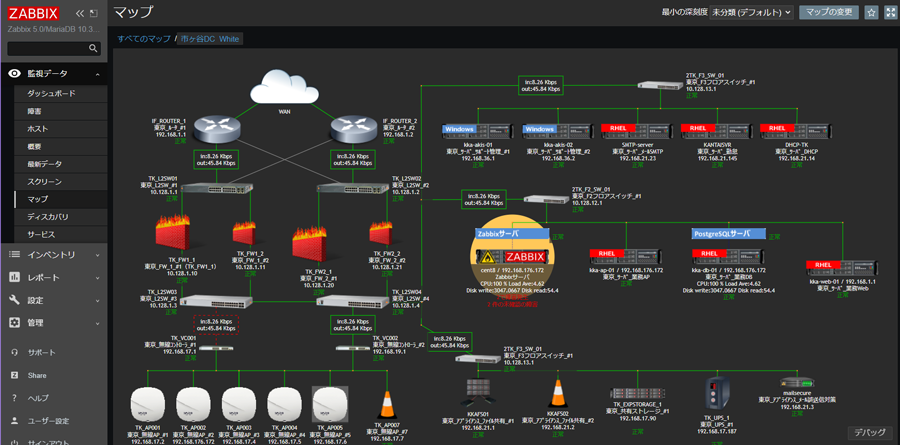The width and height of the screenshot is (900, 445).
Task: Select the TK_UPS_1 UPS icon
Action: point(717,395)
